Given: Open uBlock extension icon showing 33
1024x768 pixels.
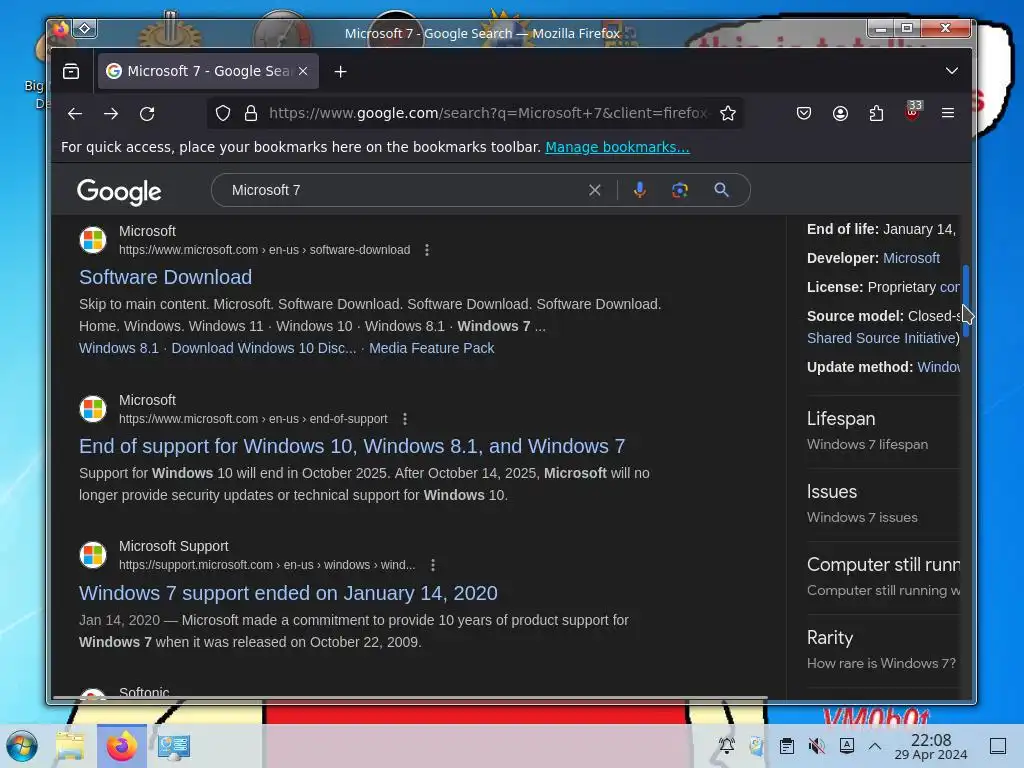Looking at the screenshot, I should tap(912, 112).
